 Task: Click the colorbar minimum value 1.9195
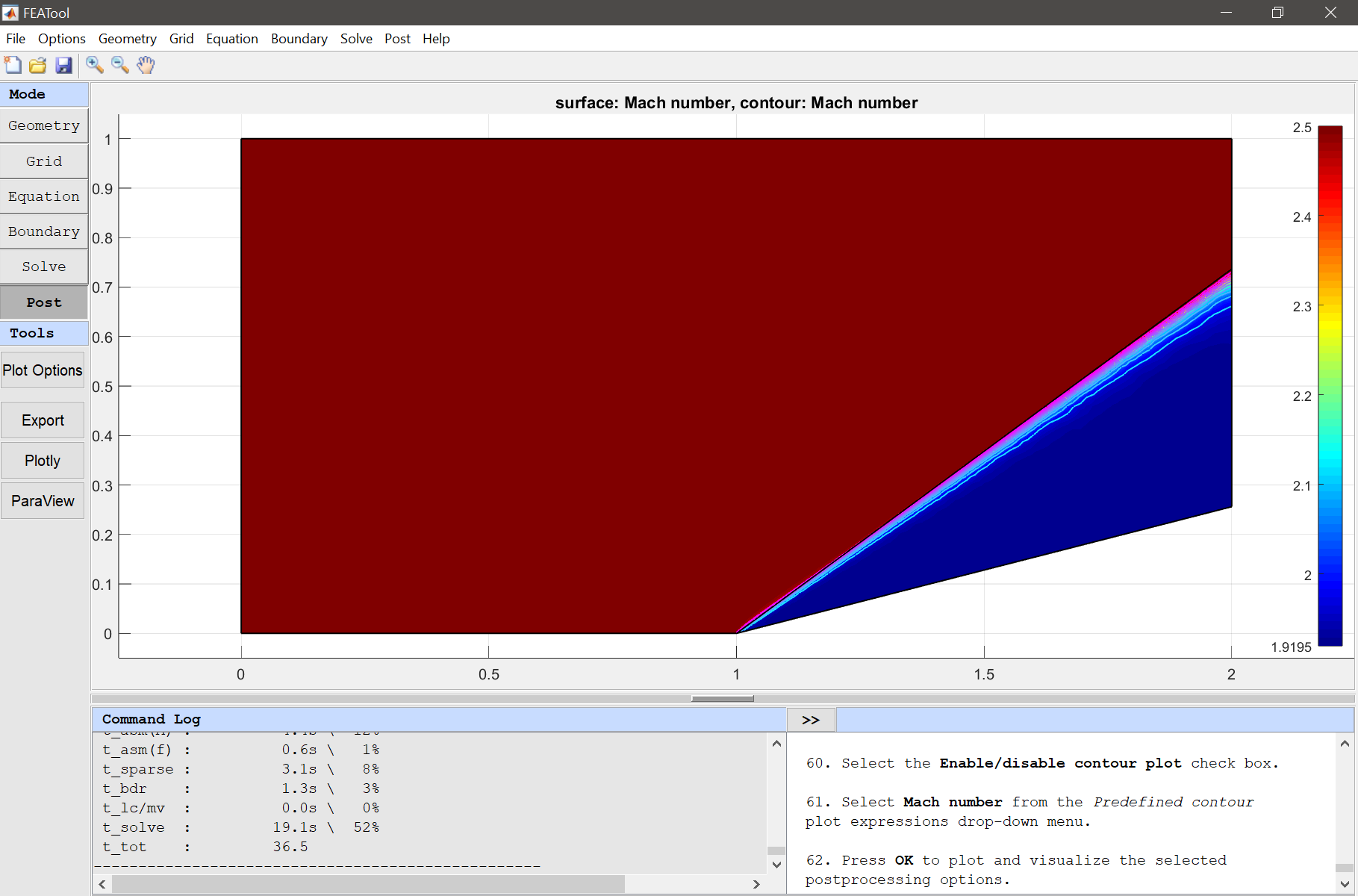pyautogui.click(x=1292, y=647)
